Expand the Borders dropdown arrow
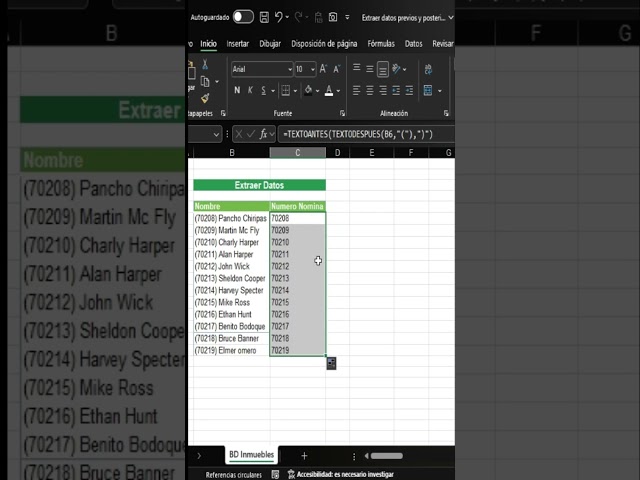 click(295, 91)
